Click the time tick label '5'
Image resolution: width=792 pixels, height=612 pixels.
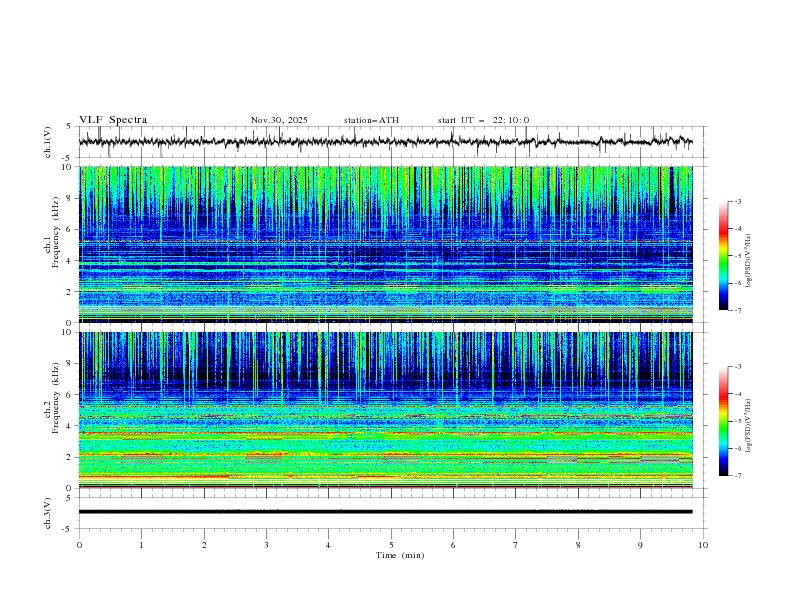[x=391, y=545]
